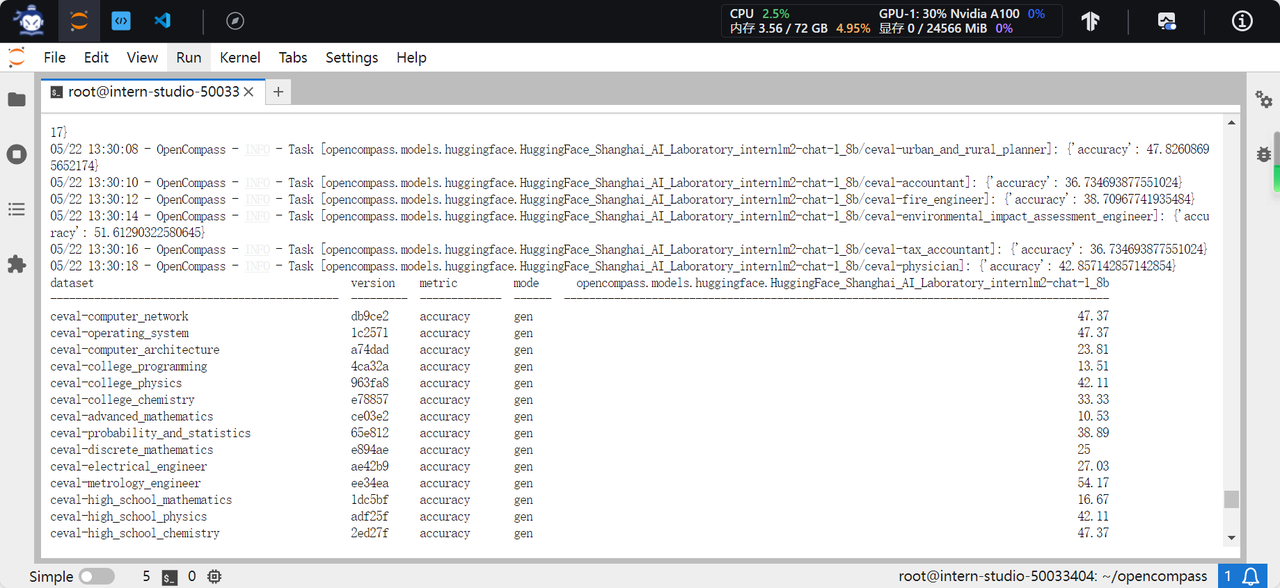
Task: Open the Table of Contents sidebar icon
Action: [16, 209]
